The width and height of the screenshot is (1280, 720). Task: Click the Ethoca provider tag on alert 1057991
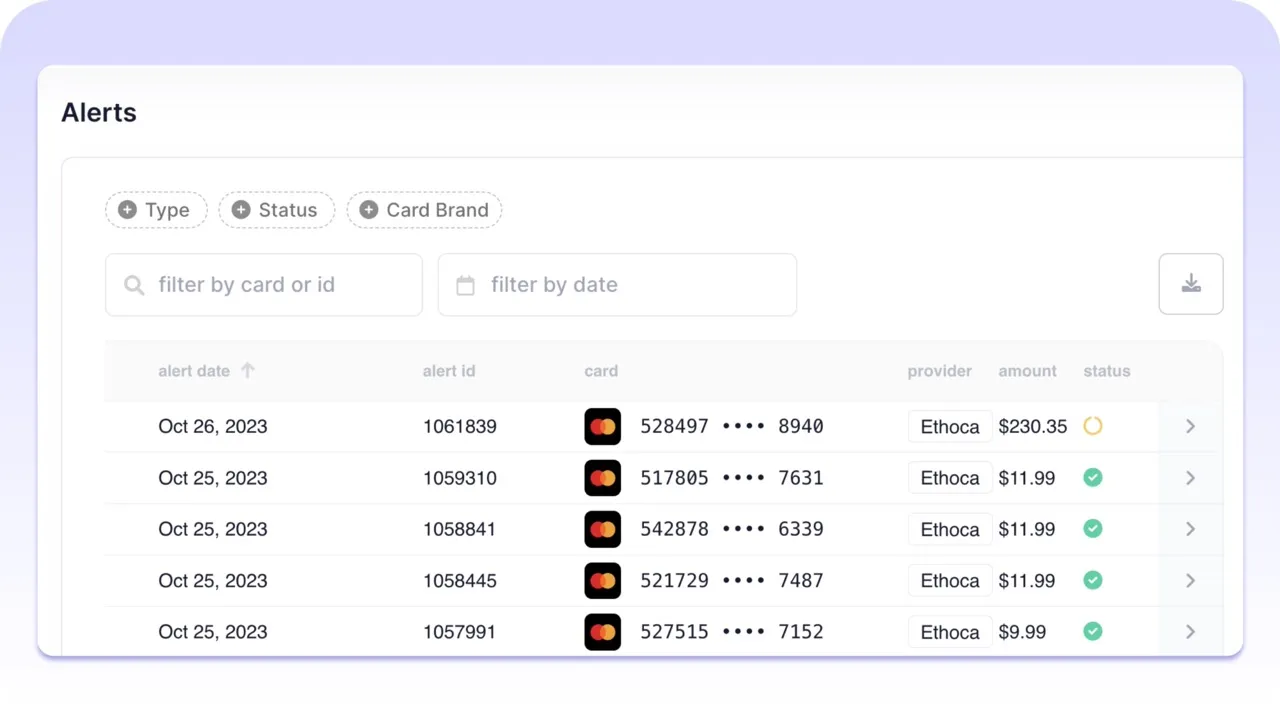[x=949, y=632]
